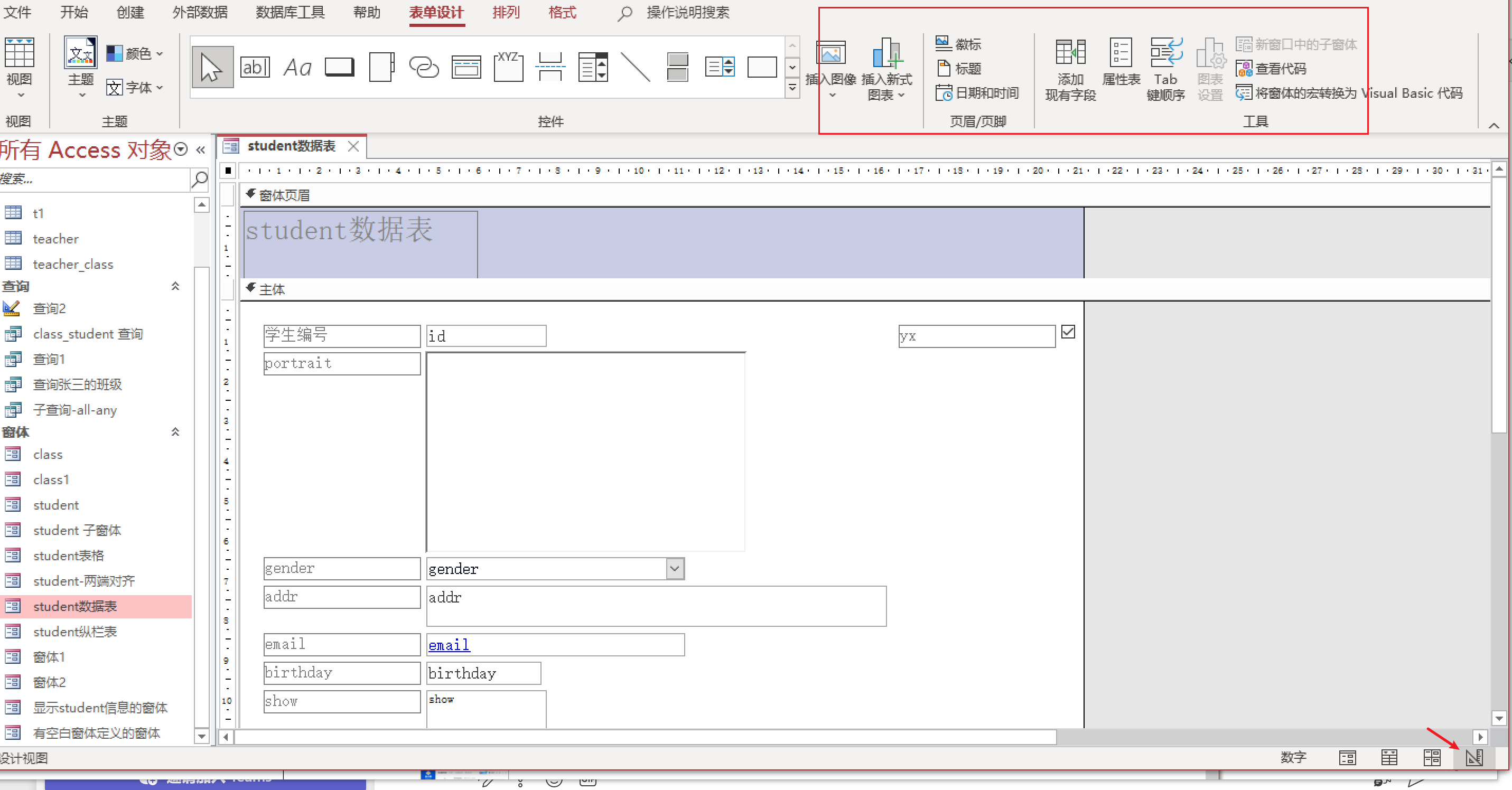The image size is (1512, 790).
Task: Collapse the Queries group in navigation pane
Action: 175,286
